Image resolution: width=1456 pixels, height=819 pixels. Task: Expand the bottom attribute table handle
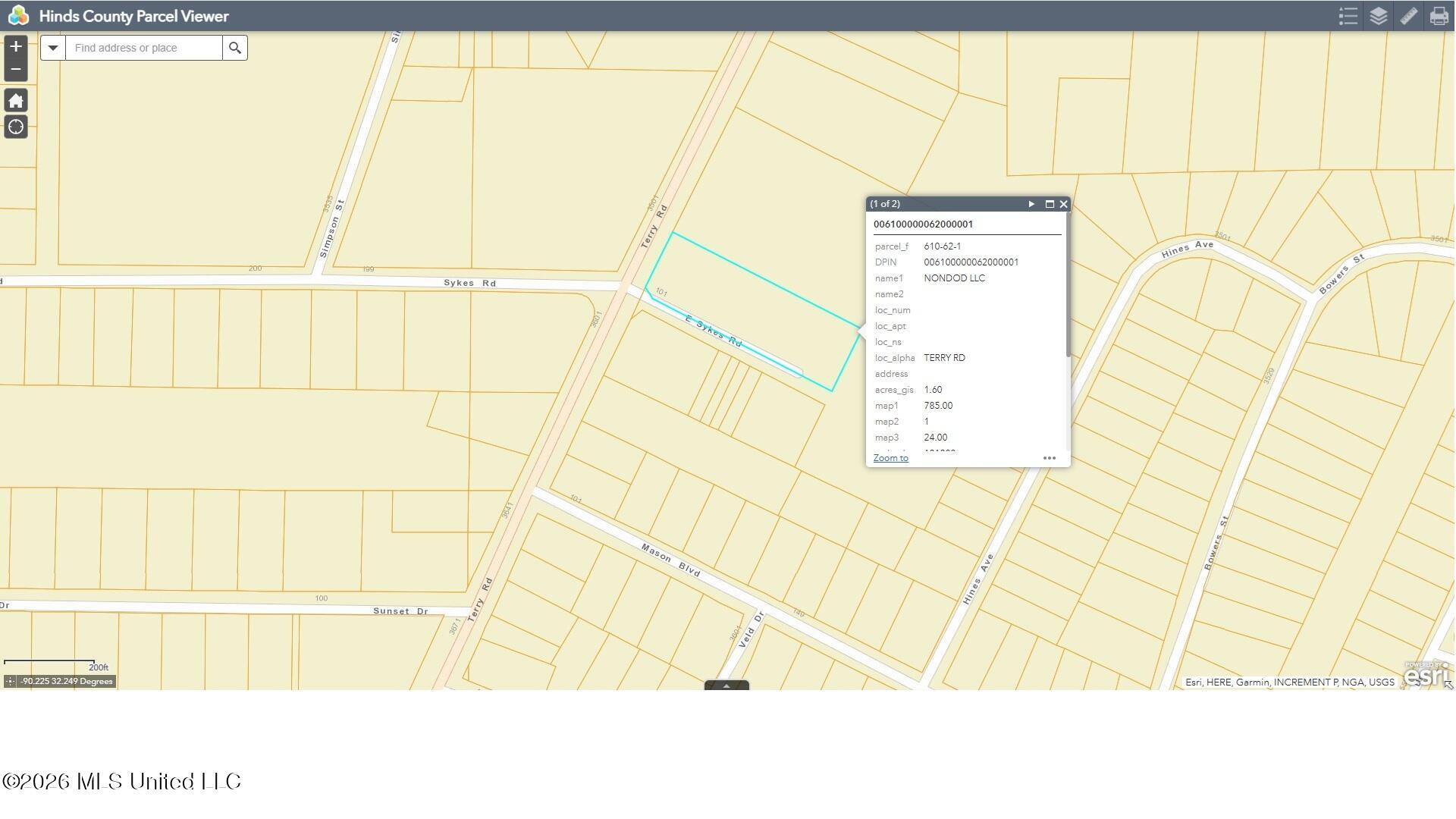[x=726, y=686]
